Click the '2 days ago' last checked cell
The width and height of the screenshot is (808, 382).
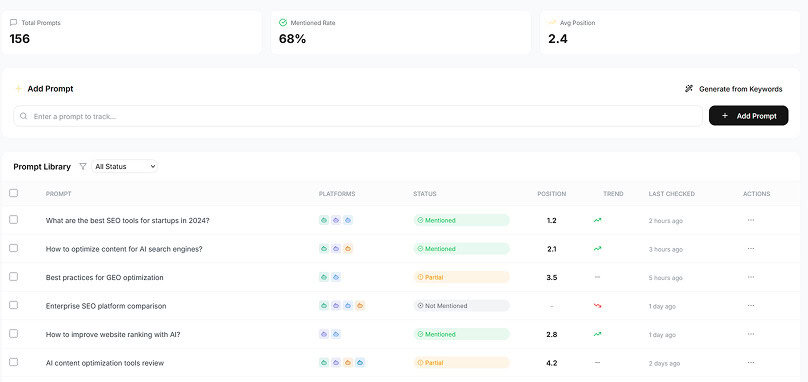(664, 363)
